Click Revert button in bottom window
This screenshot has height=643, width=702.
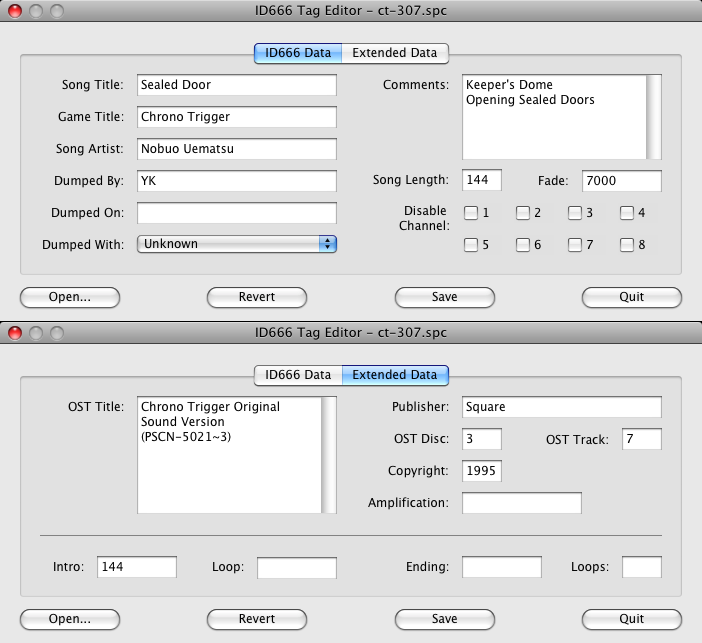pyautogui.click(x=257, y=619)
